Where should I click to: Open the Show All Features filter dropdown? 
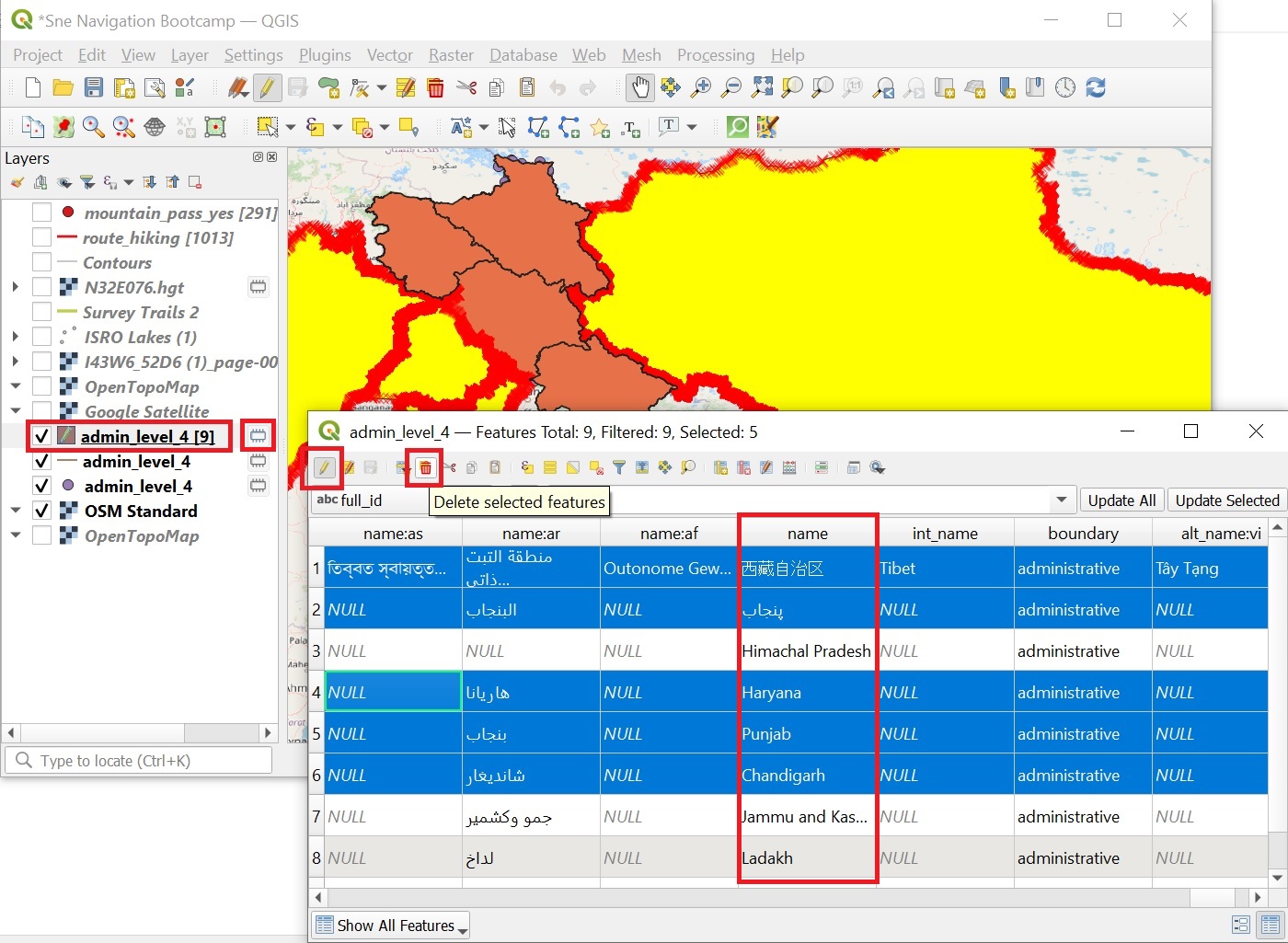391,926
